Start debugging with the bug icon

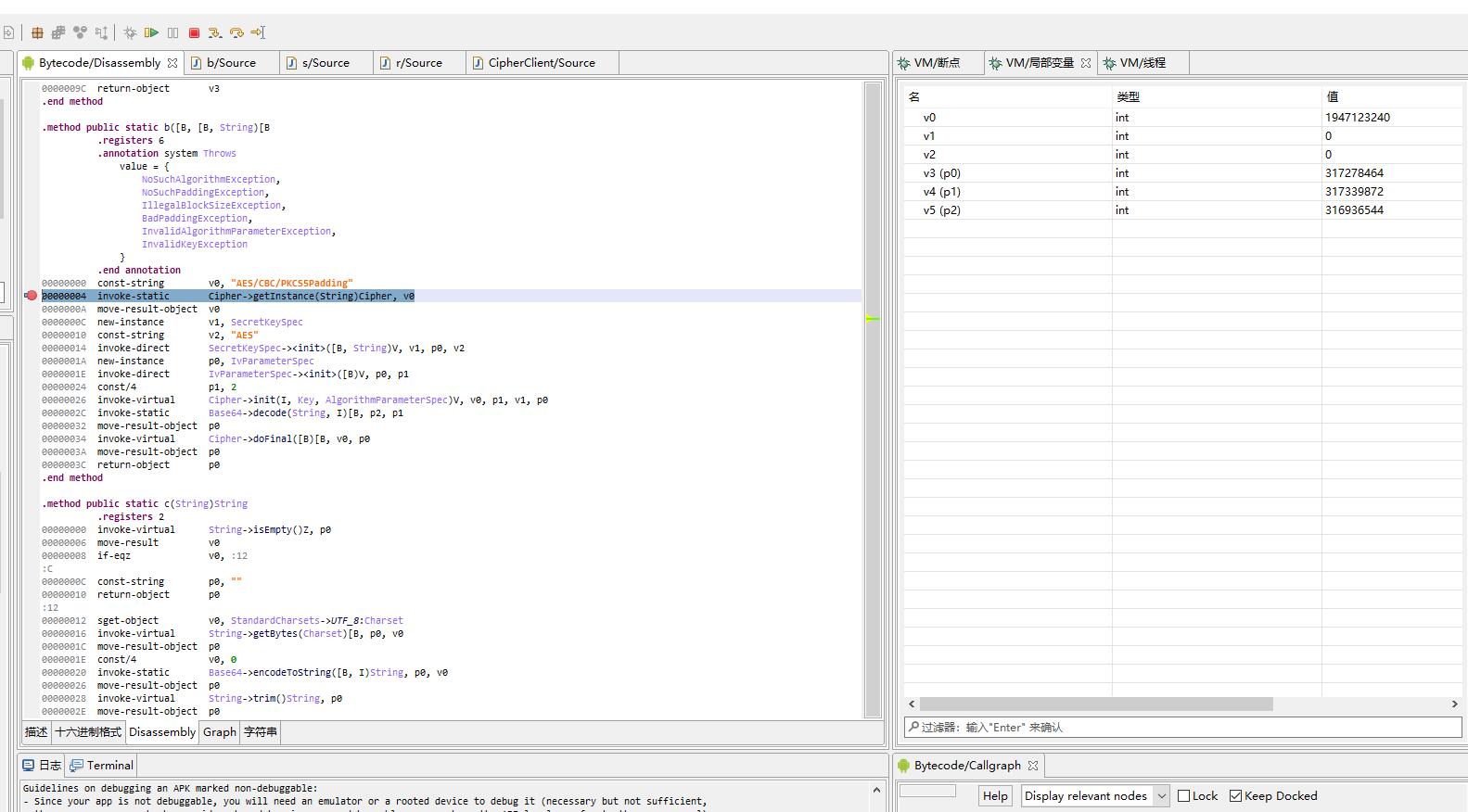pyautogui.click(x=130, y=32)
